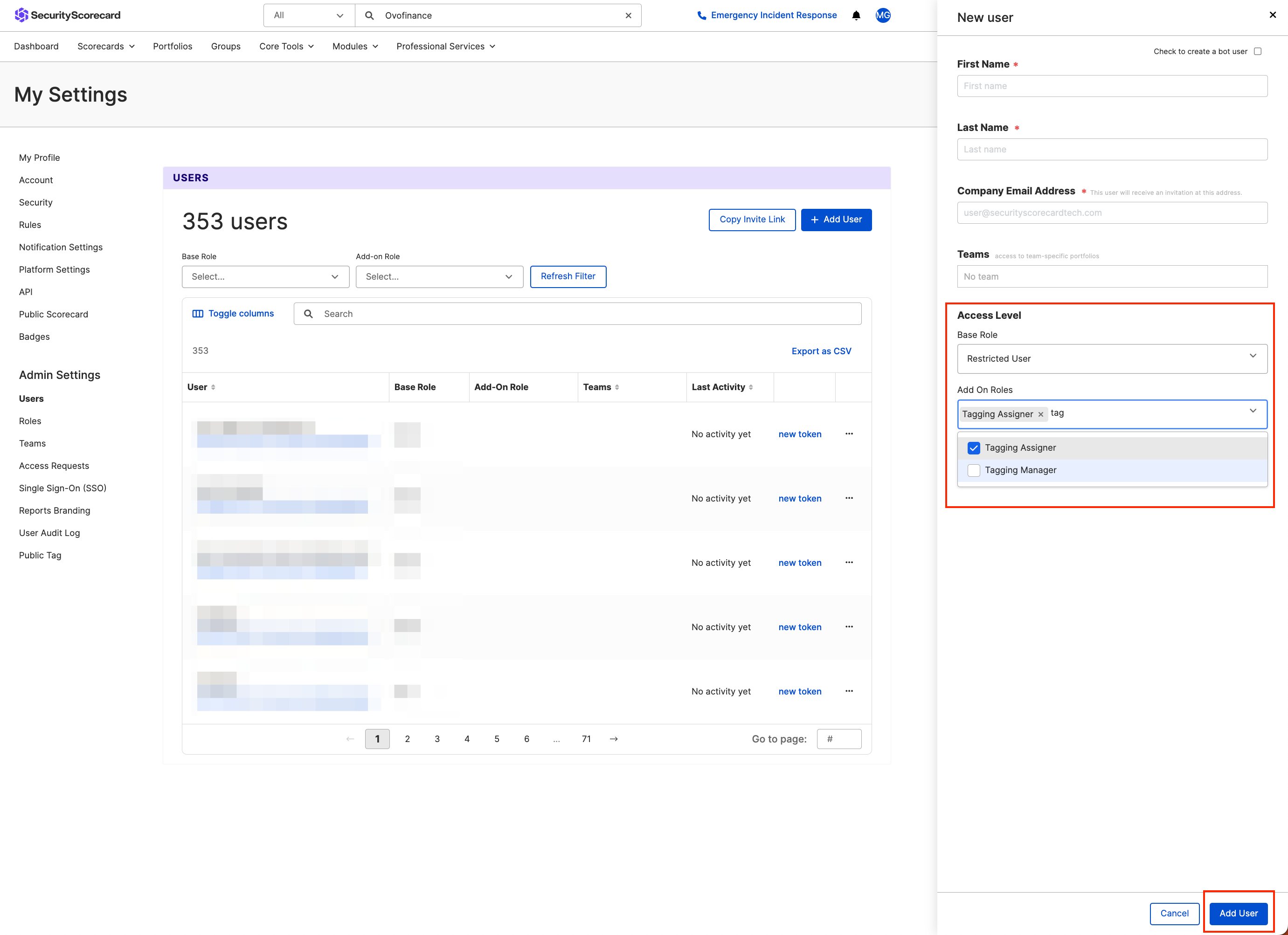Open row actions for first user
The image size is (1288, 935).
tap(849, 434)
